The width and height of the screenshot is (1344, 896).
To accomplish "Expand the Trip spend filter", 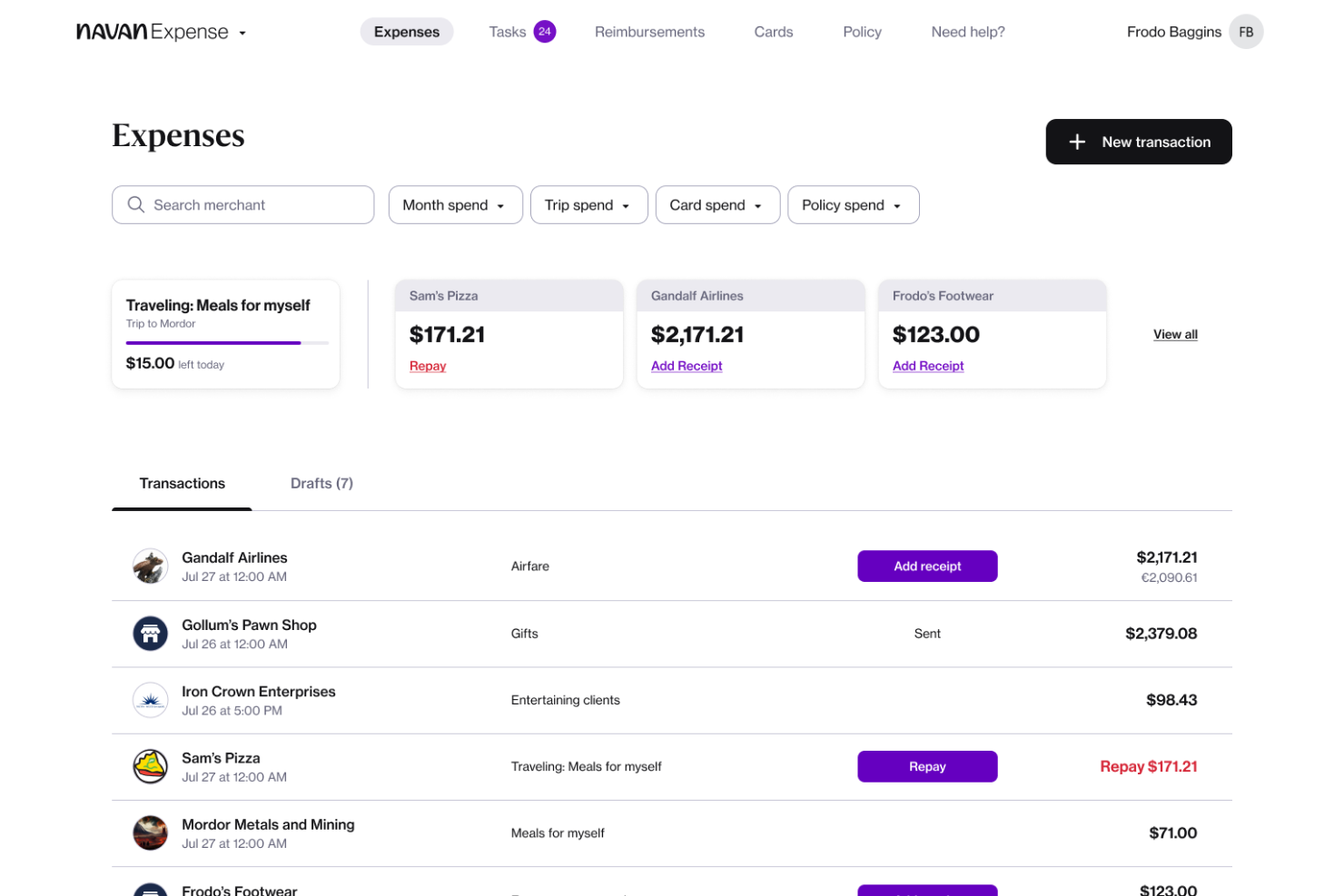I will tap(589, 205).
